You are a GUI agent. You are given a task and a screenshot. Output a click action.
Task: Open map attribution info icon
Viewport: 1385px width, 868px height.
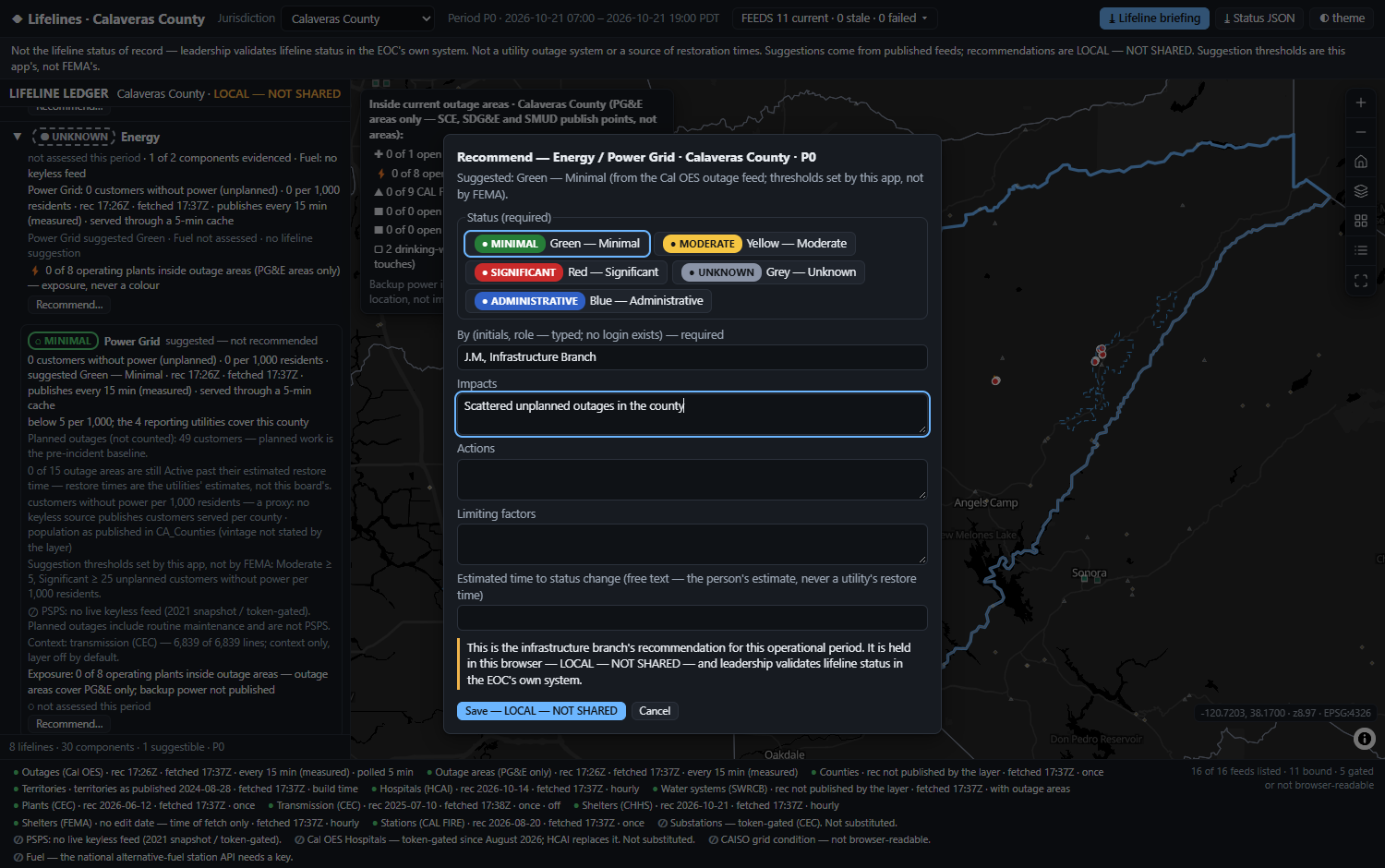(1365, 739)
